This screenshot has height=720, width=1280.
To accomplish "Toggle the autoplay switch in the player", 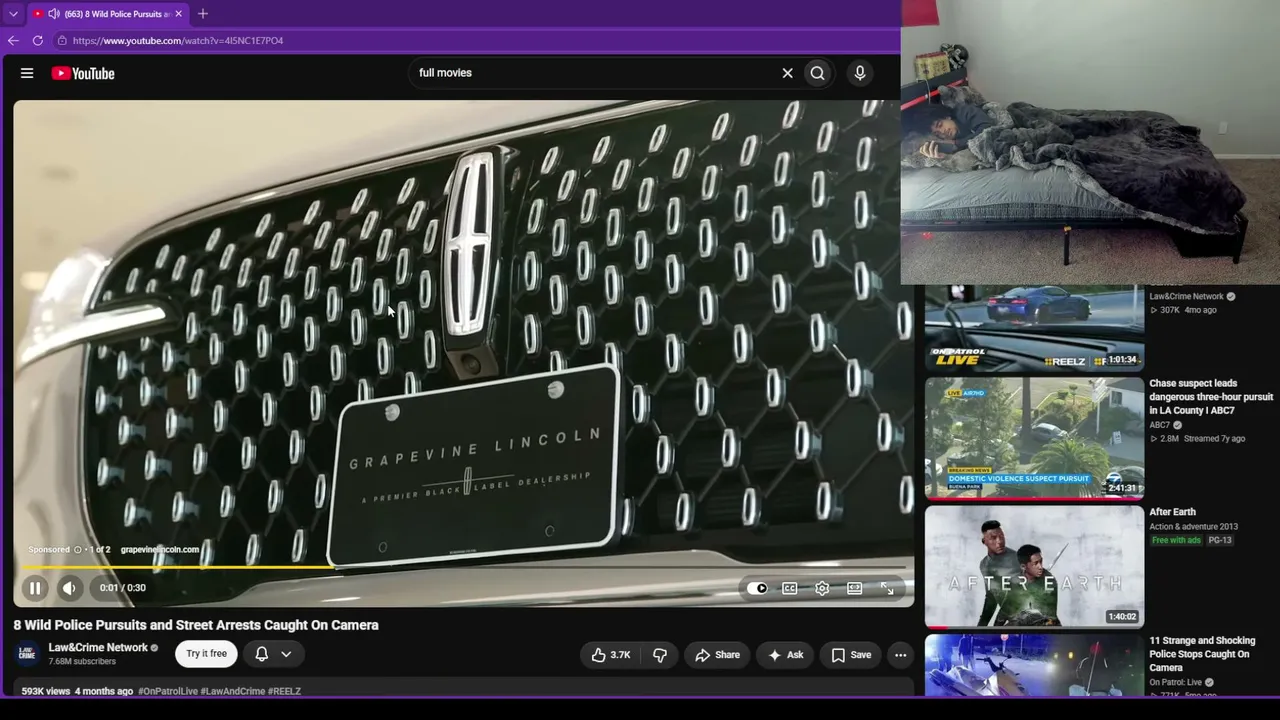I will [x=758, y=588].
